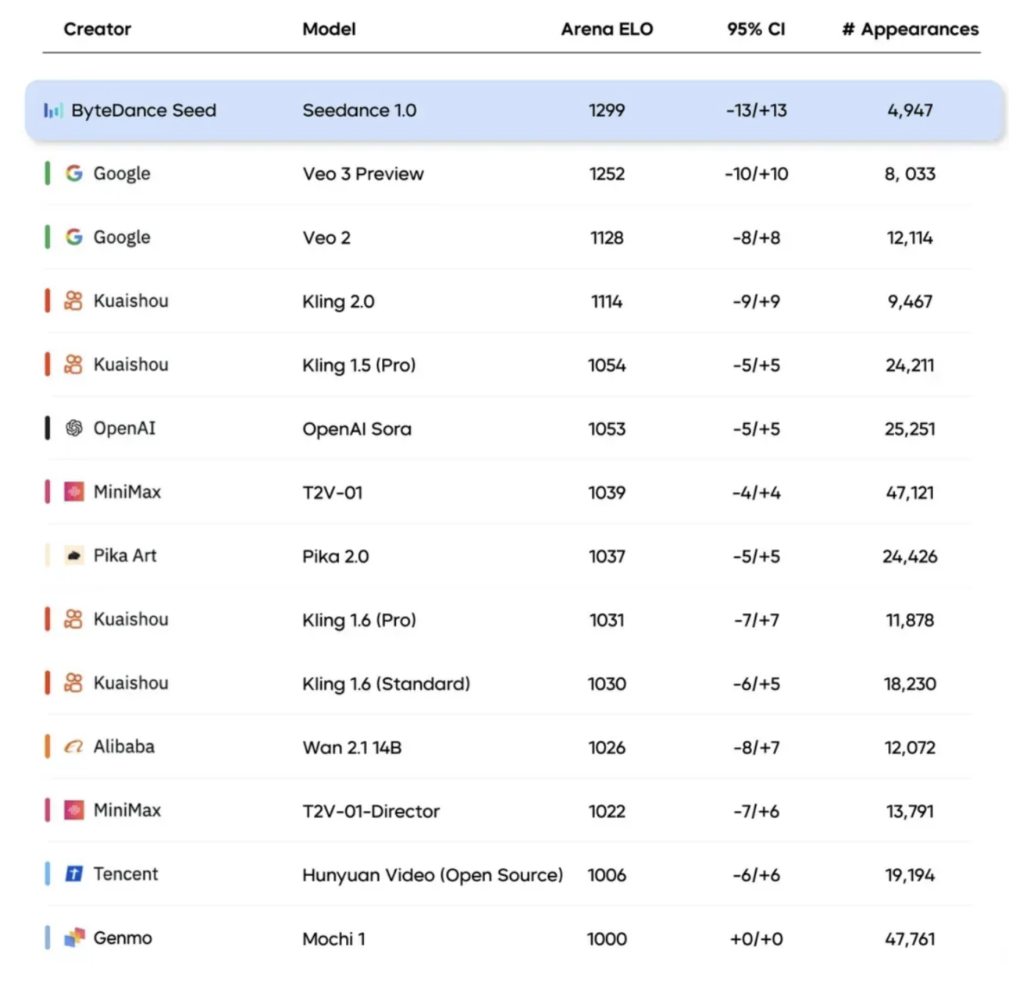
Task: Click the Kuaishou logo in Kling 1.6 (Pro) row
Action: coord(73,618)
